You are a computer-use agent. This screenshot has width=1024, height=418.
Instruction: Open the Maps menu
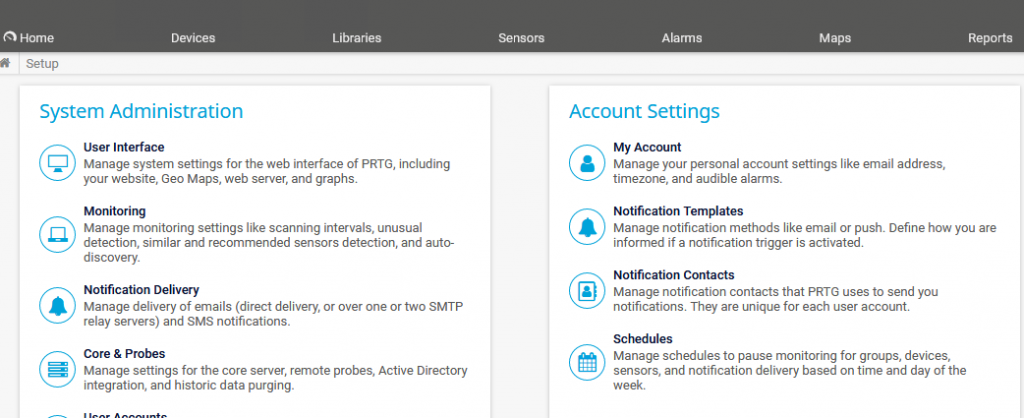coord(835,38)
